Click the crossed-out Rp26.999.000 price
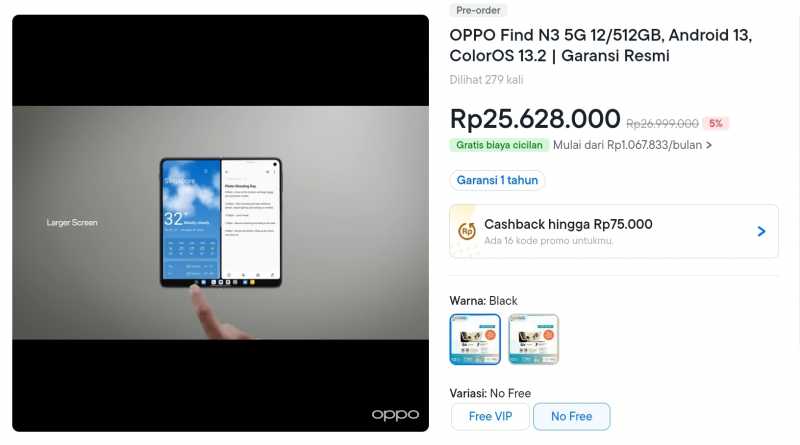This screenshot has height=445, width=800. 662,123
